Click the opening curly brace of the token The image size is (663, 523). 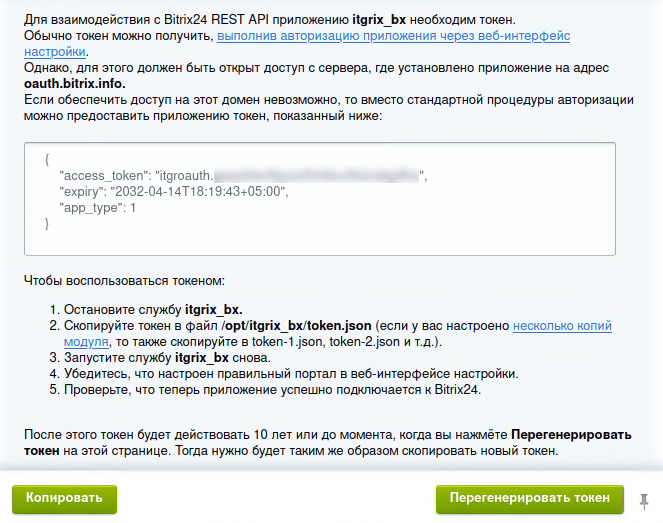(47, 160)
